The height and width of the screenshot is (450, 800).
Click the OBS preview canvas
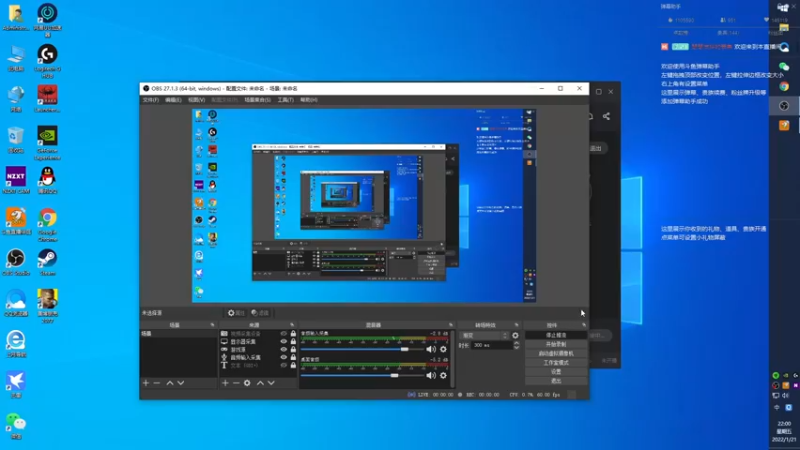[364, 206]
